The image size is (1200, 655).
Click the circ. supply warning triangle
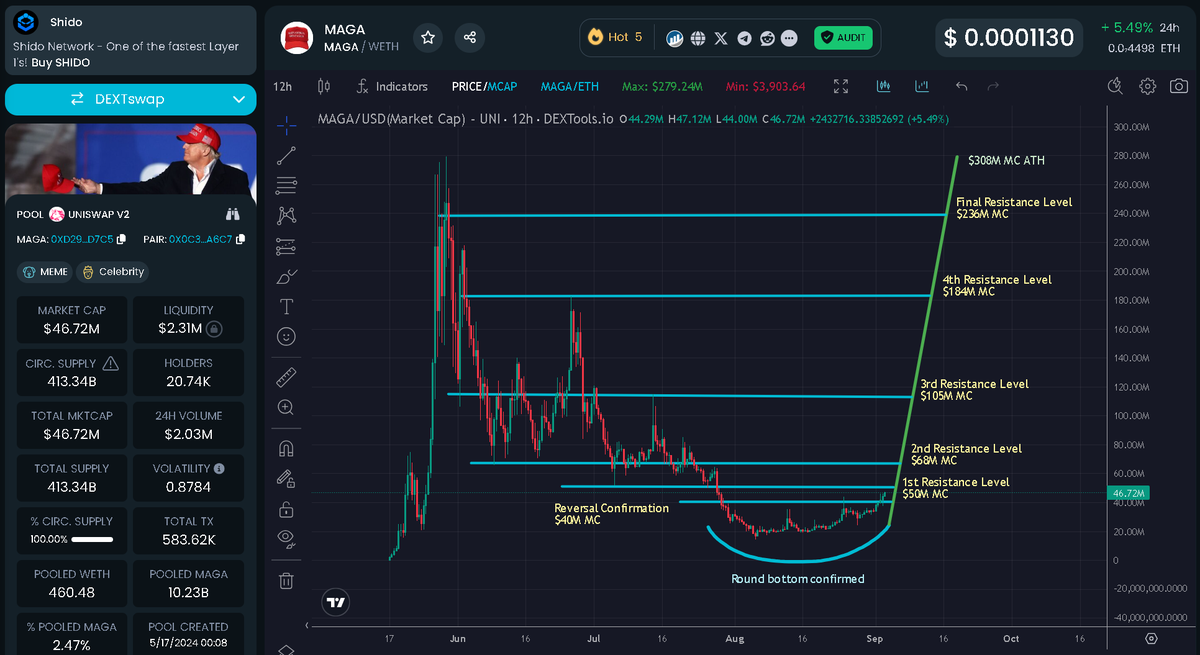pyautogui.click(x=111, y=363)
